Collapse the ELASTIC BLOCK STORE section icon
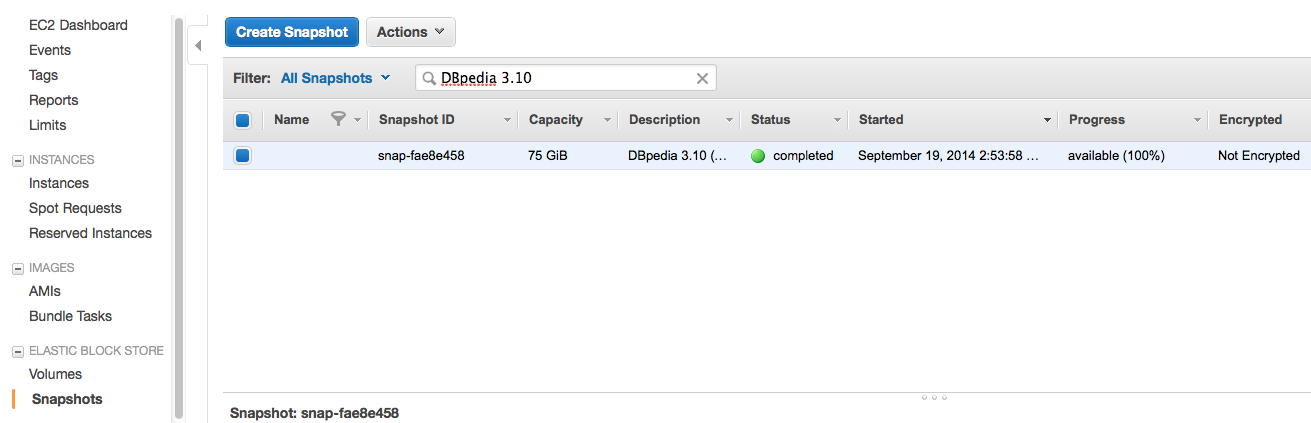 tap(17, 351)
